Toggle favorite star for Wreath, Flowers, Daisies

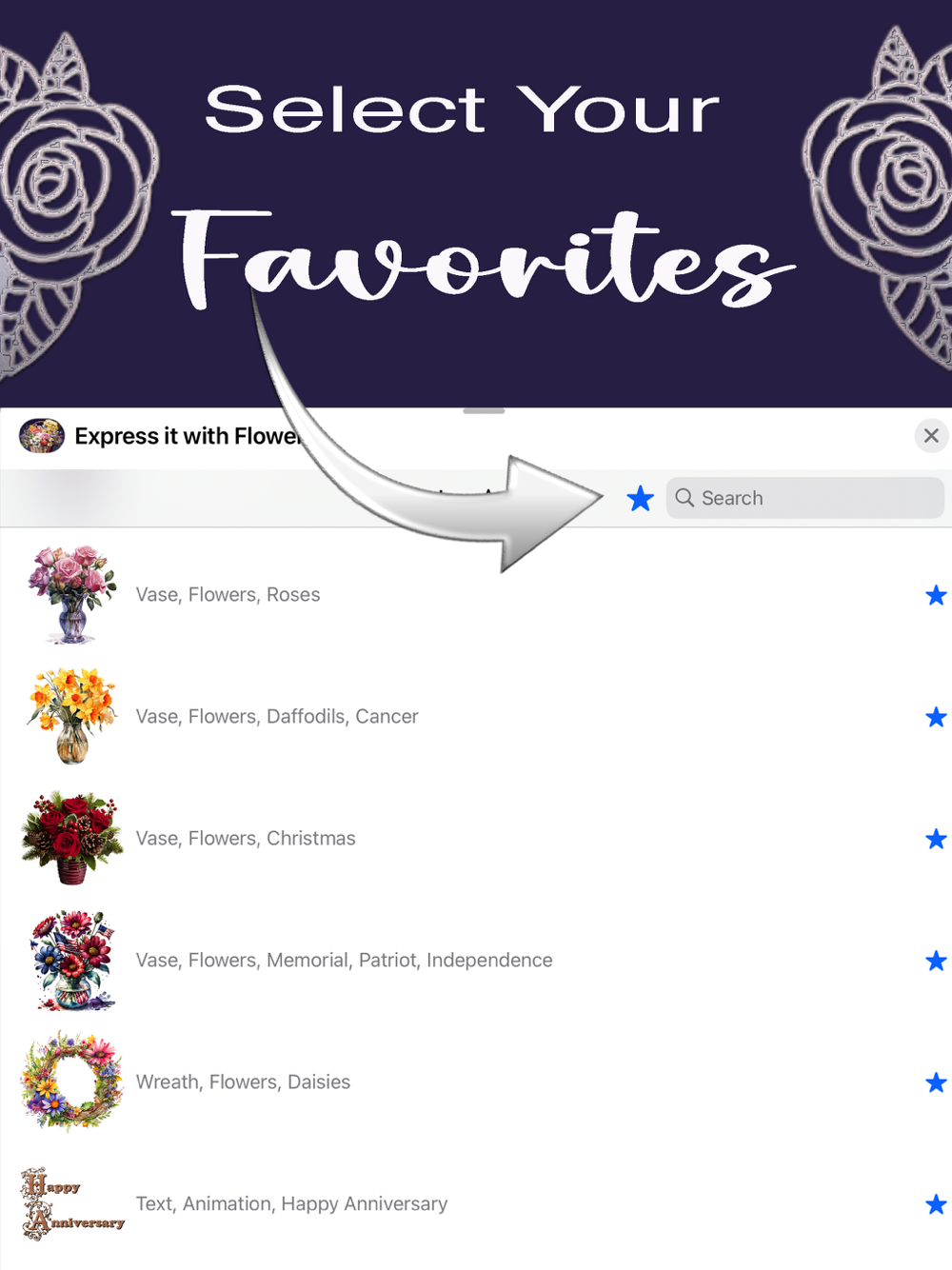(x=936, y=1082)
